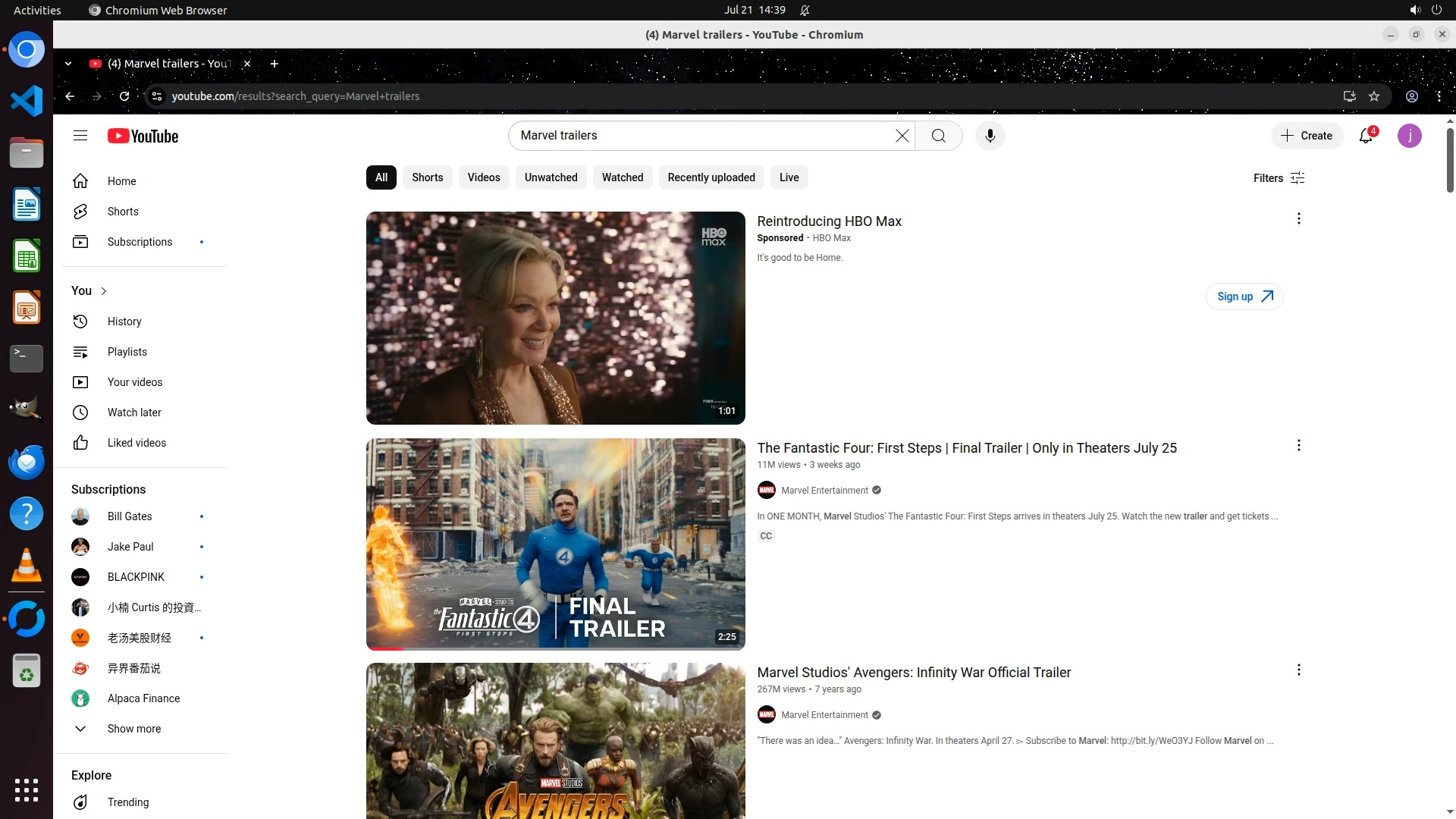Select the Recently uploaded filter chip

(x=711, y=177)
